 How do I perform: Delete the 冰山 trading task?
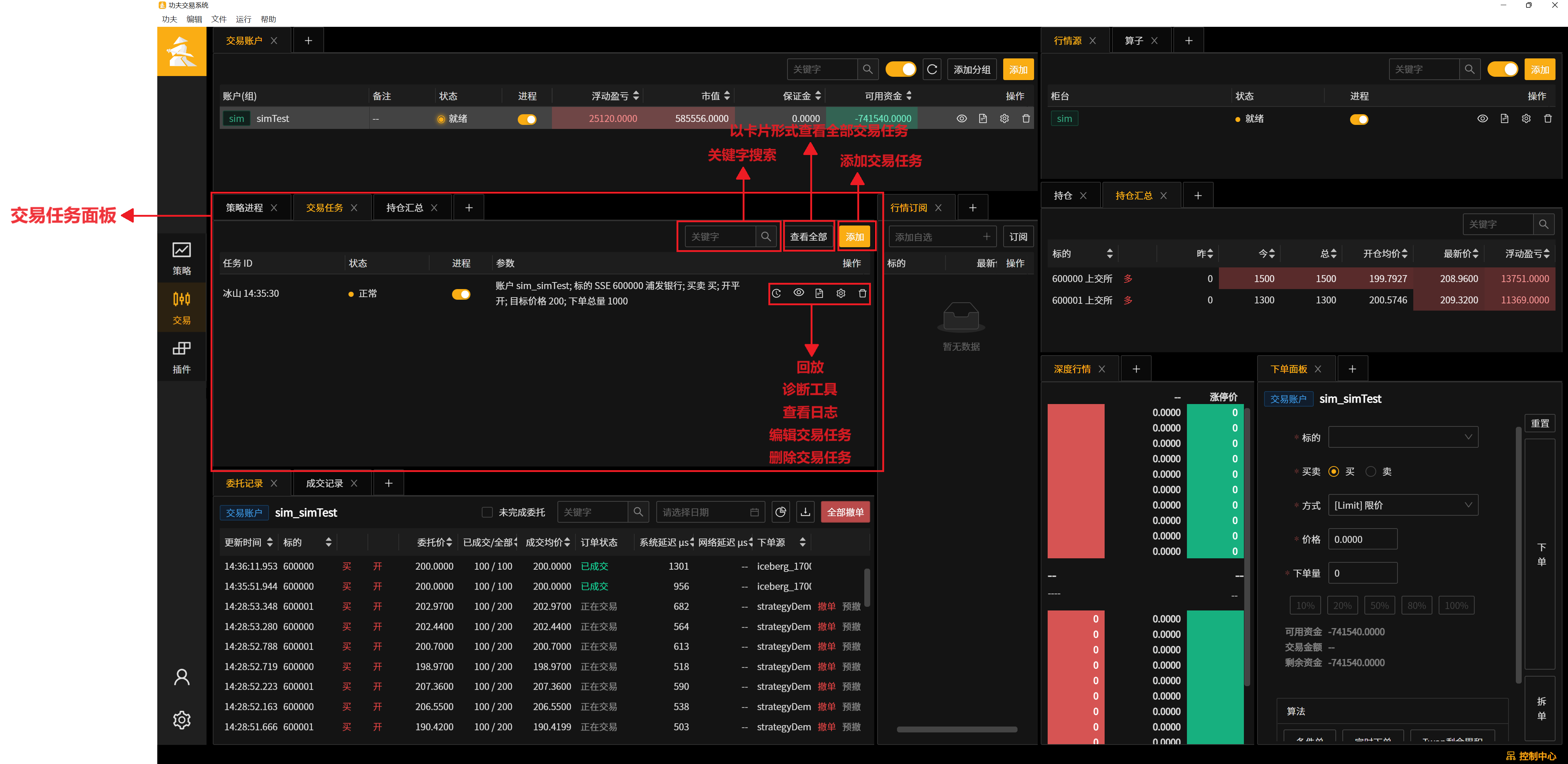862,294
